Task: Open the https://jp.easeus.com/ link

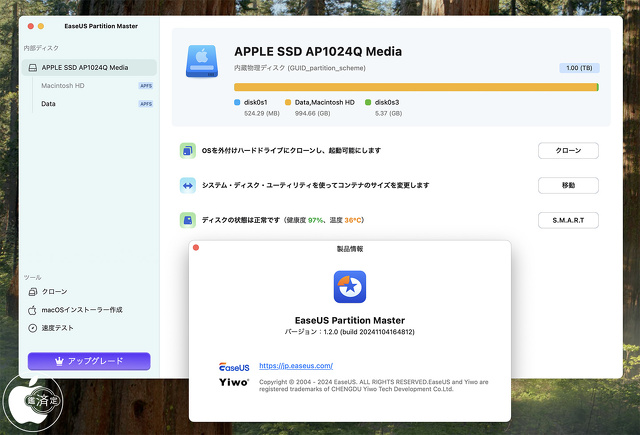Action: click(296, 366)
